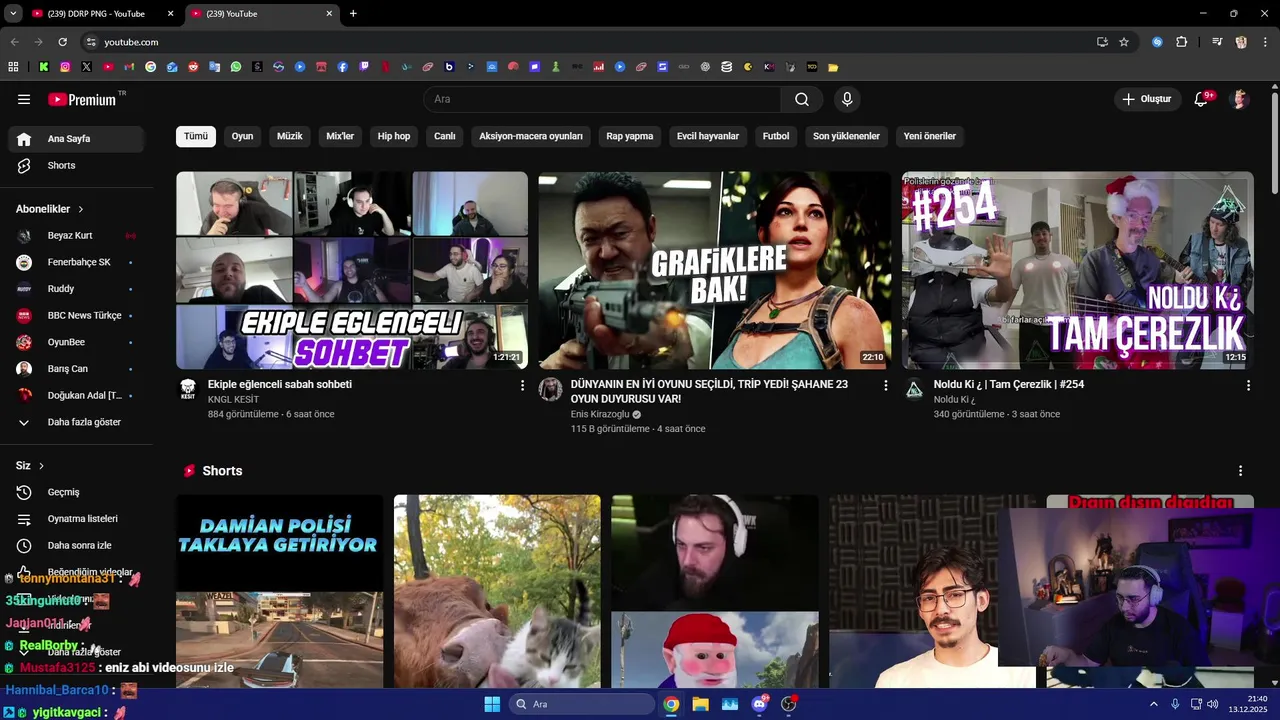The width and height of the screenshot is (1280, 720).
Task: Open the WhatsApp bookmark
Action: point(236,67)
